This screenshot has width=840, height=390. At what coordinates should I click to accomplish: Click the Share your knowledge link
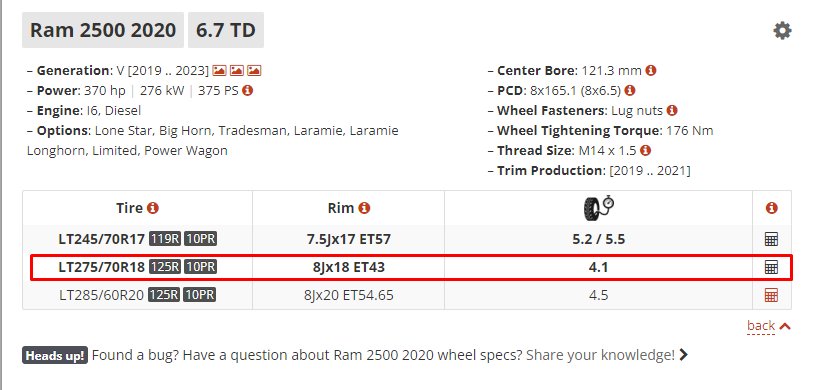click(x=601, y=355)
